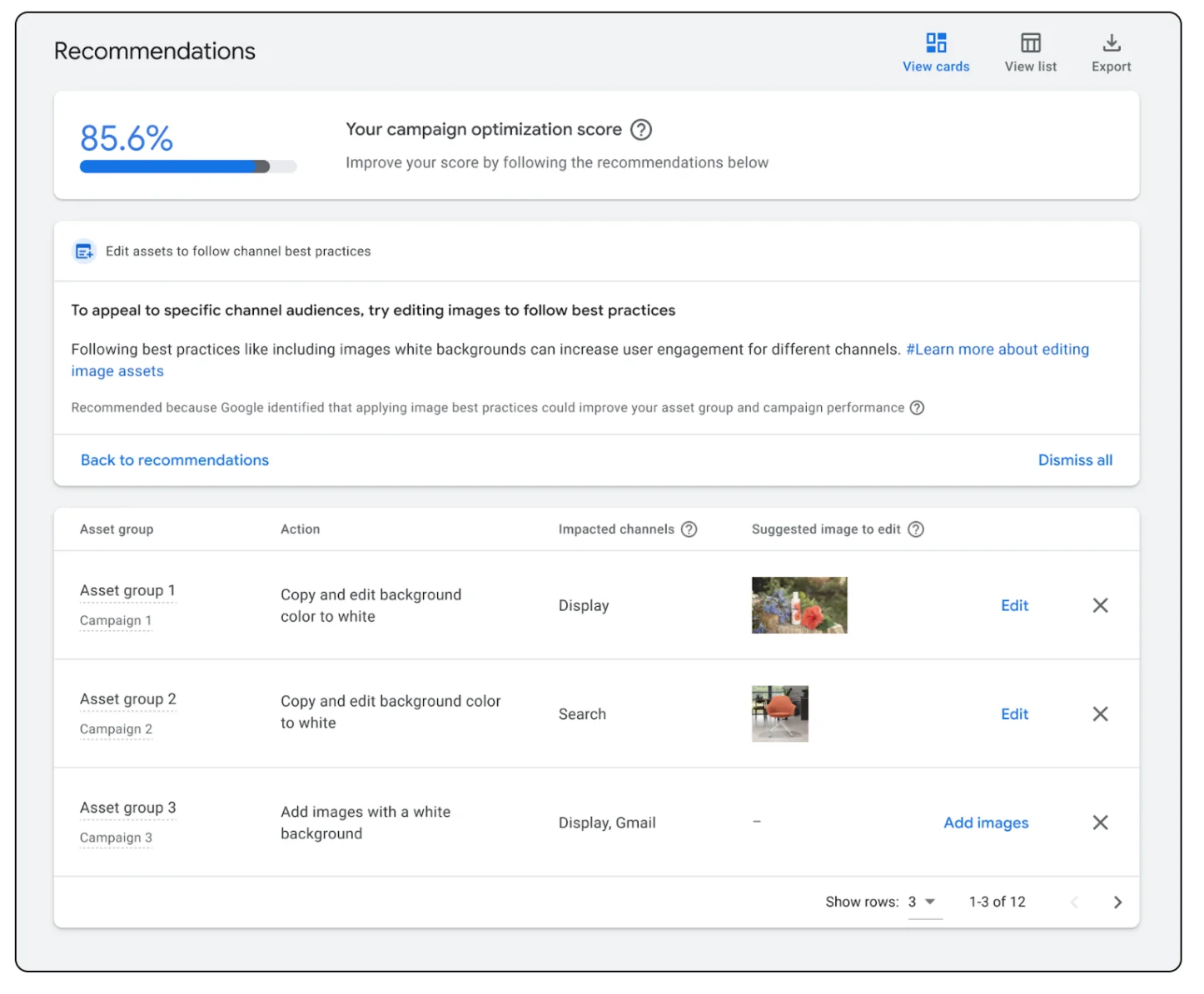
Task: Open the Show rows dropdown
Action: click(924, 902)
